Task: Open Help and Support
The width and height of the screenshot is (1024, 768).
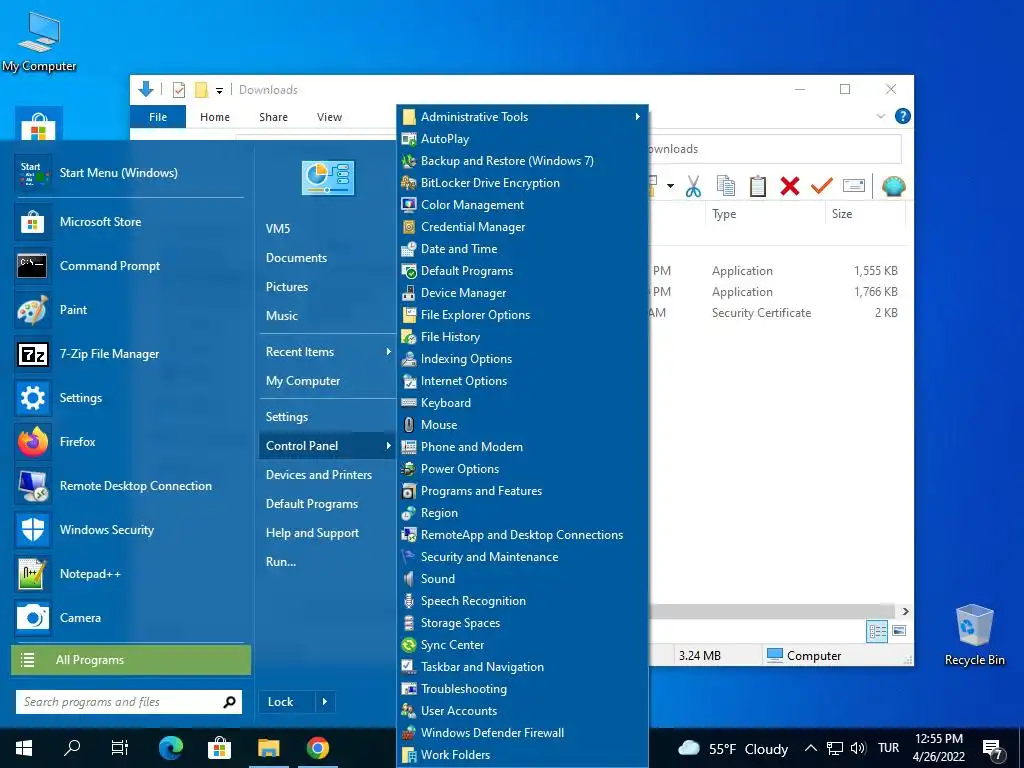Action: (x=327, y=533)
